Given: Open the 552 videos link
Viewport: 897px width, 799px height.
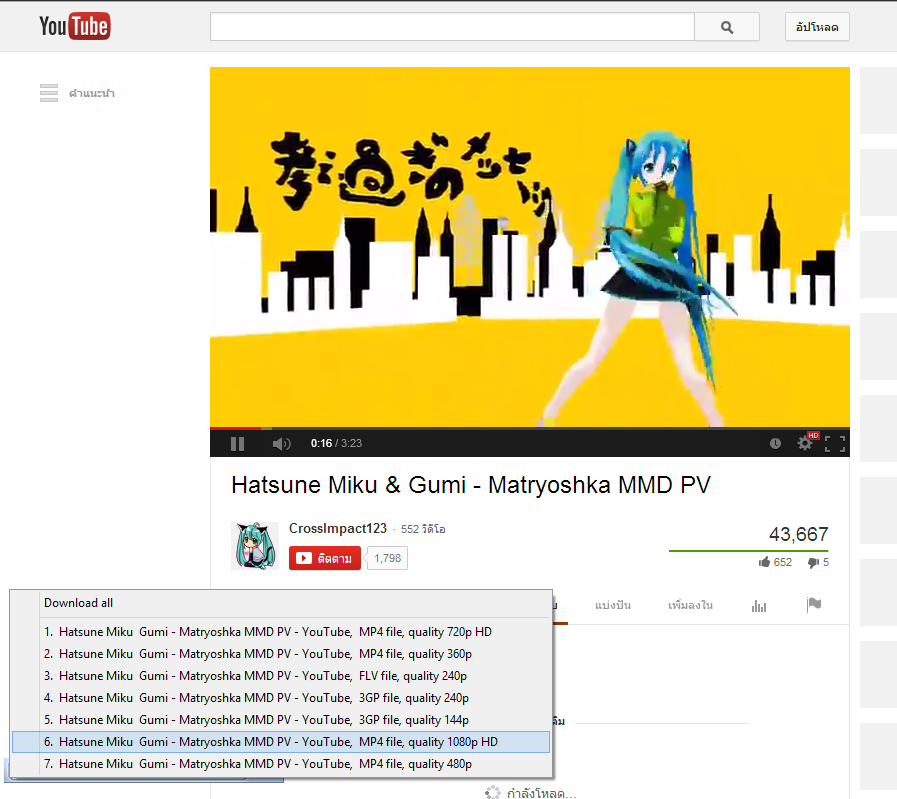Looking at the screenshot, I should coord(423,529).
